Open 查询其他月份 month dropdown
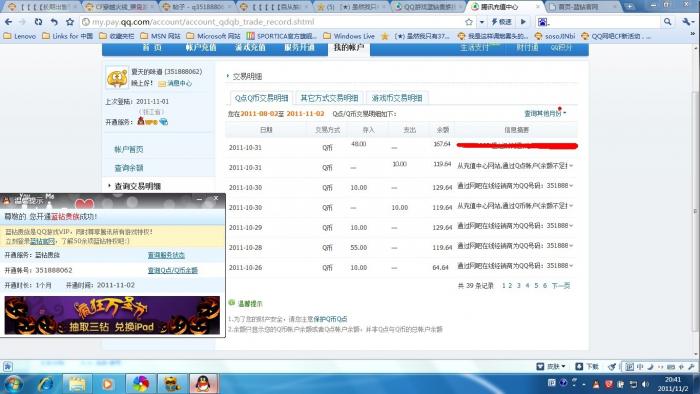Screen dimensions: 700x394 click(x=545, y=113)
